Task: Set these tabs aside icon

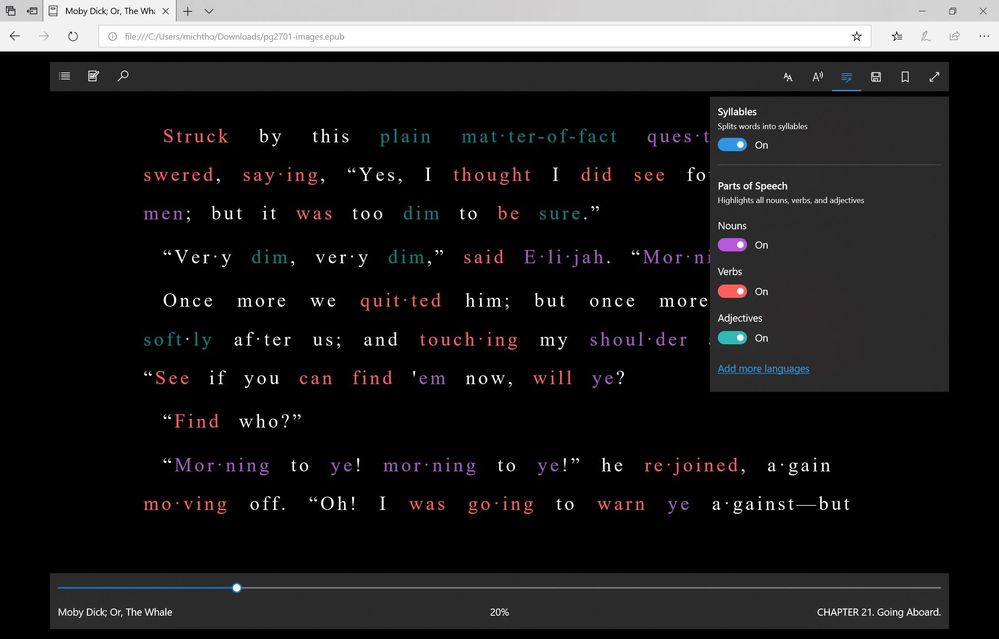Action: 32,11
